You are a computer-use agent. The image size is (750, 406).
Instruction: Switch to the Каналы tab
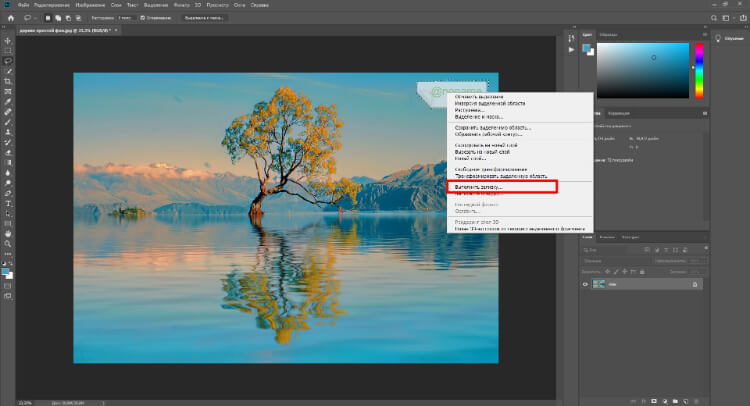607,237
